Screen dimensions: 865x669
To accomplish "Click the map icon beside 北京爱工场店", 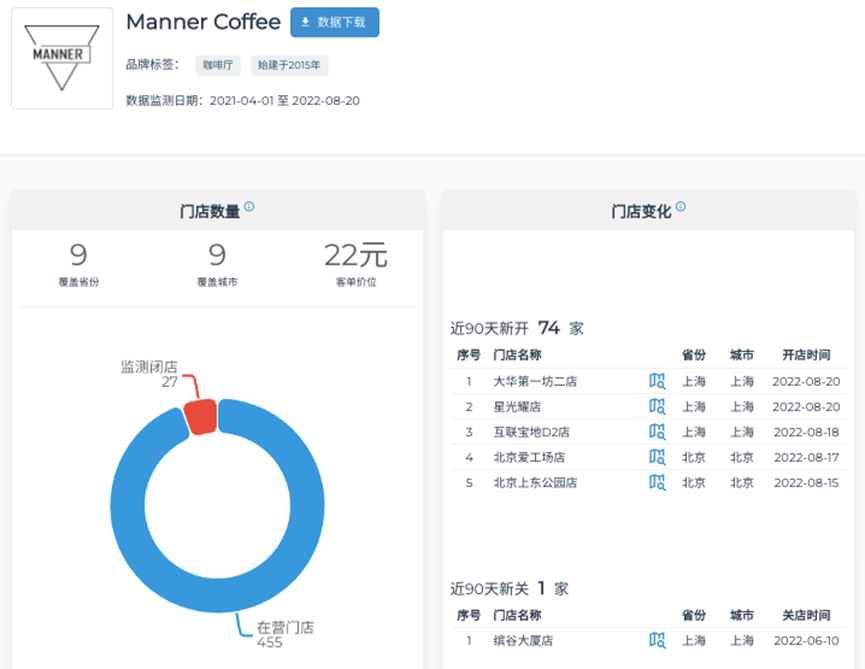I will 655,457.
